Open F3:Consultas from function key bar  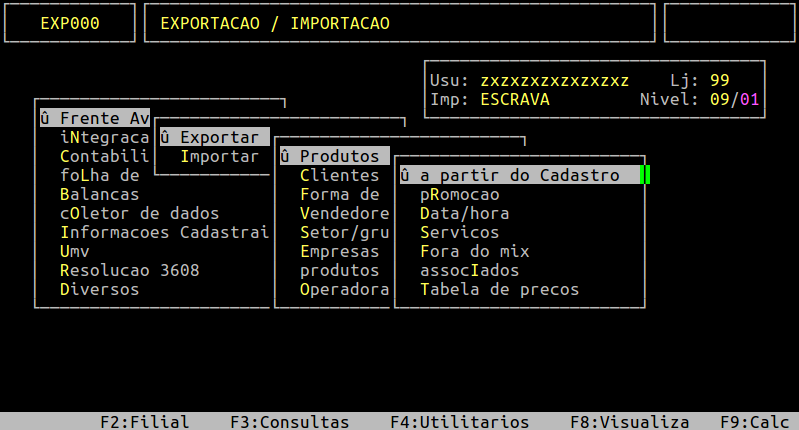[289, 422]
